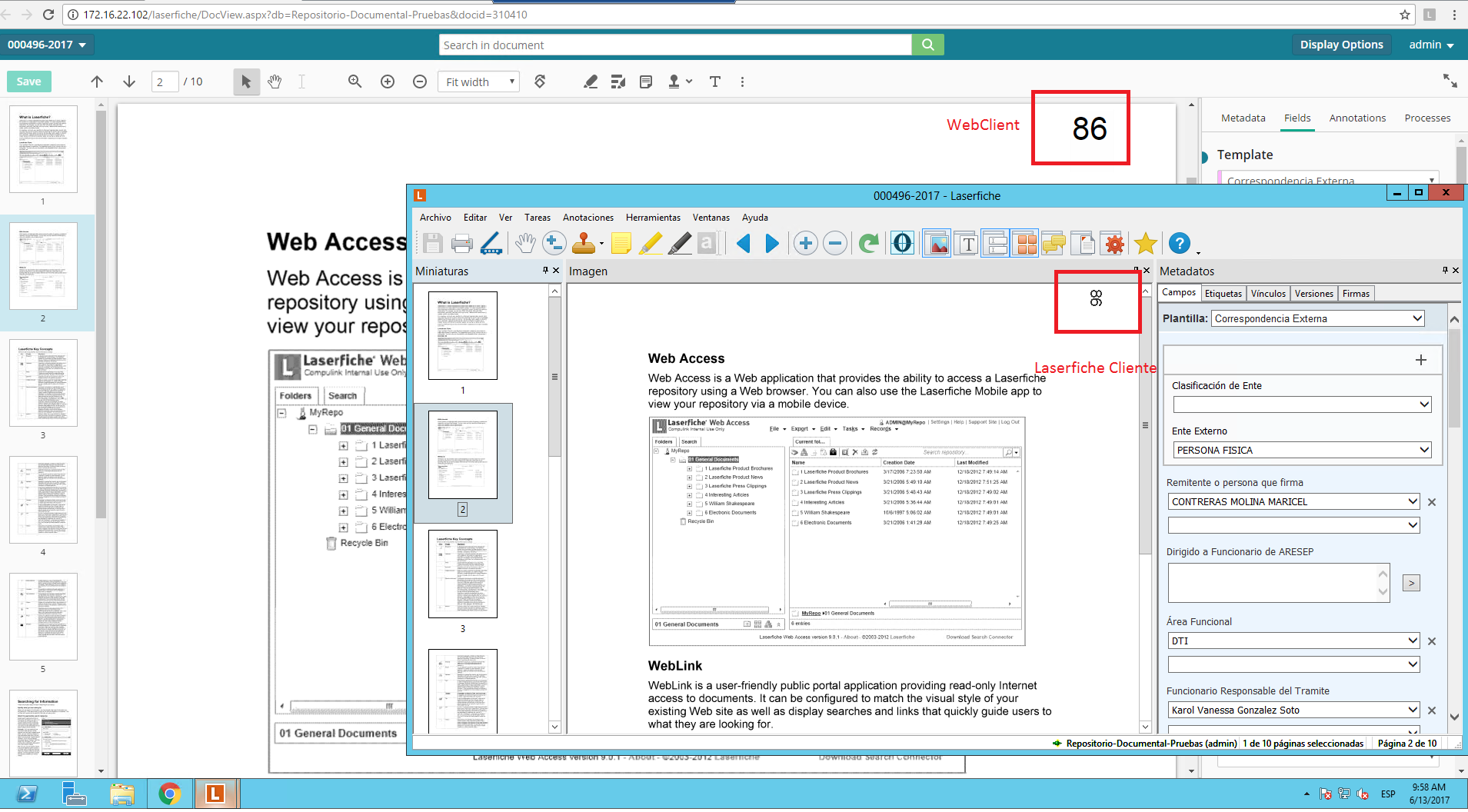The image size is (1468, 812).
Task: Select the yellow sticky note tool
Action: pyautogui.click(x=621, y=244)
